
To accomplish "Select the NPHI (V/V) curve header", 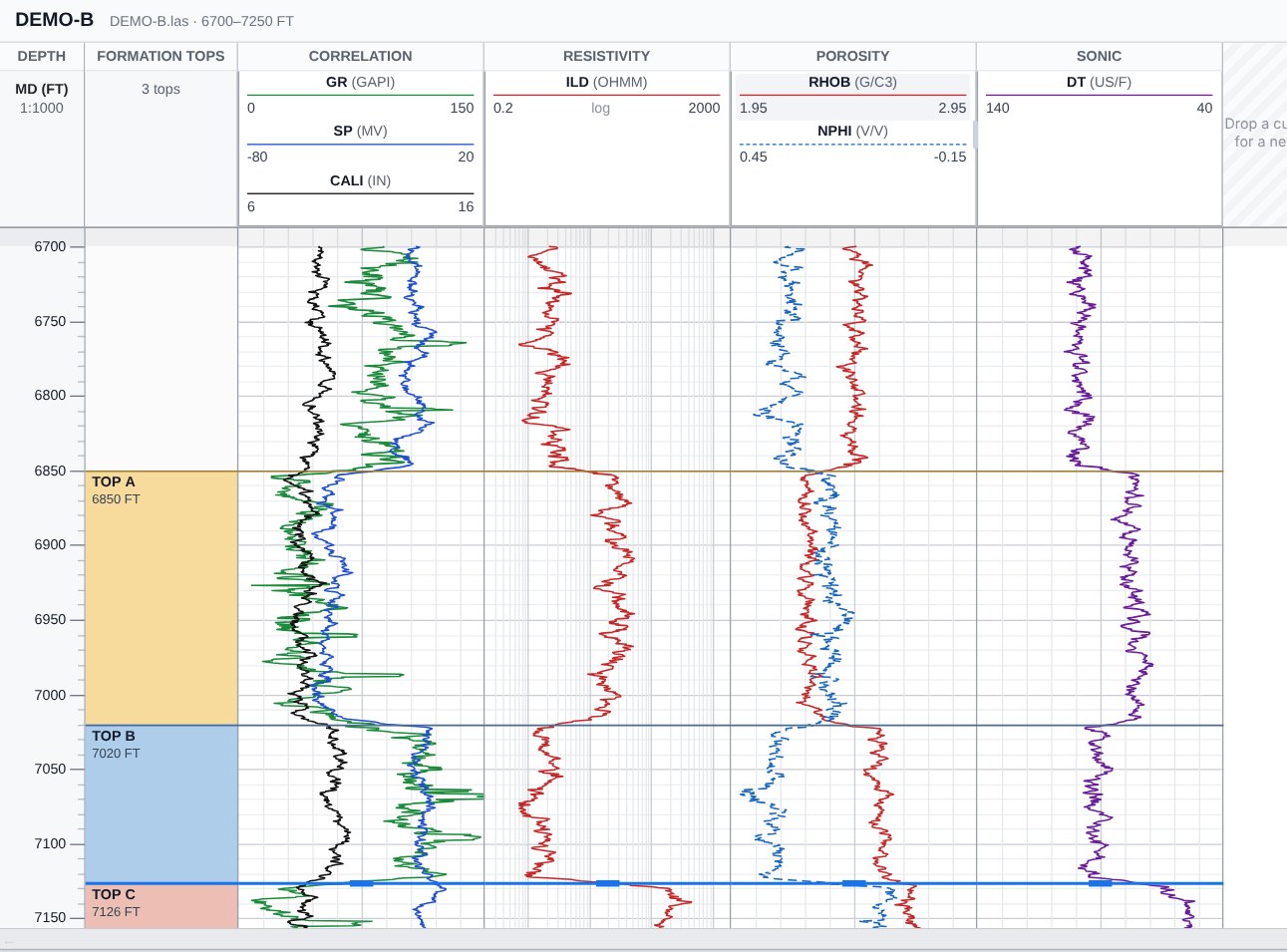I will point(852,144).
